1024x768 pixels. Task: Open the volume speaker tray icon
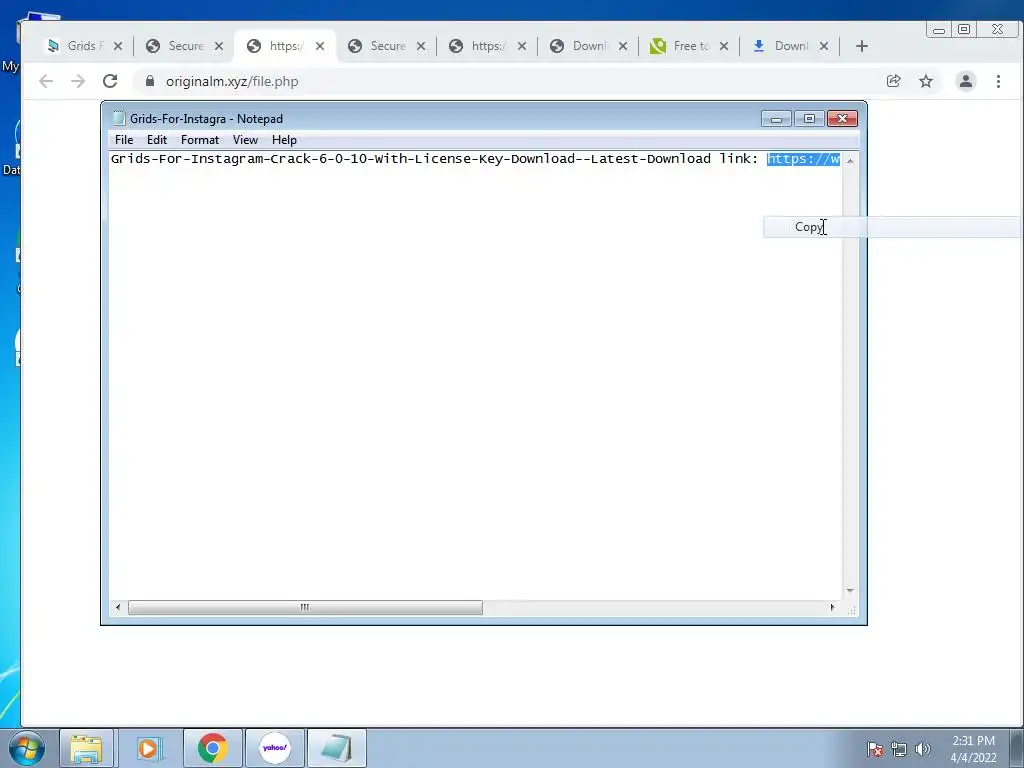click(x=923, y=749)
